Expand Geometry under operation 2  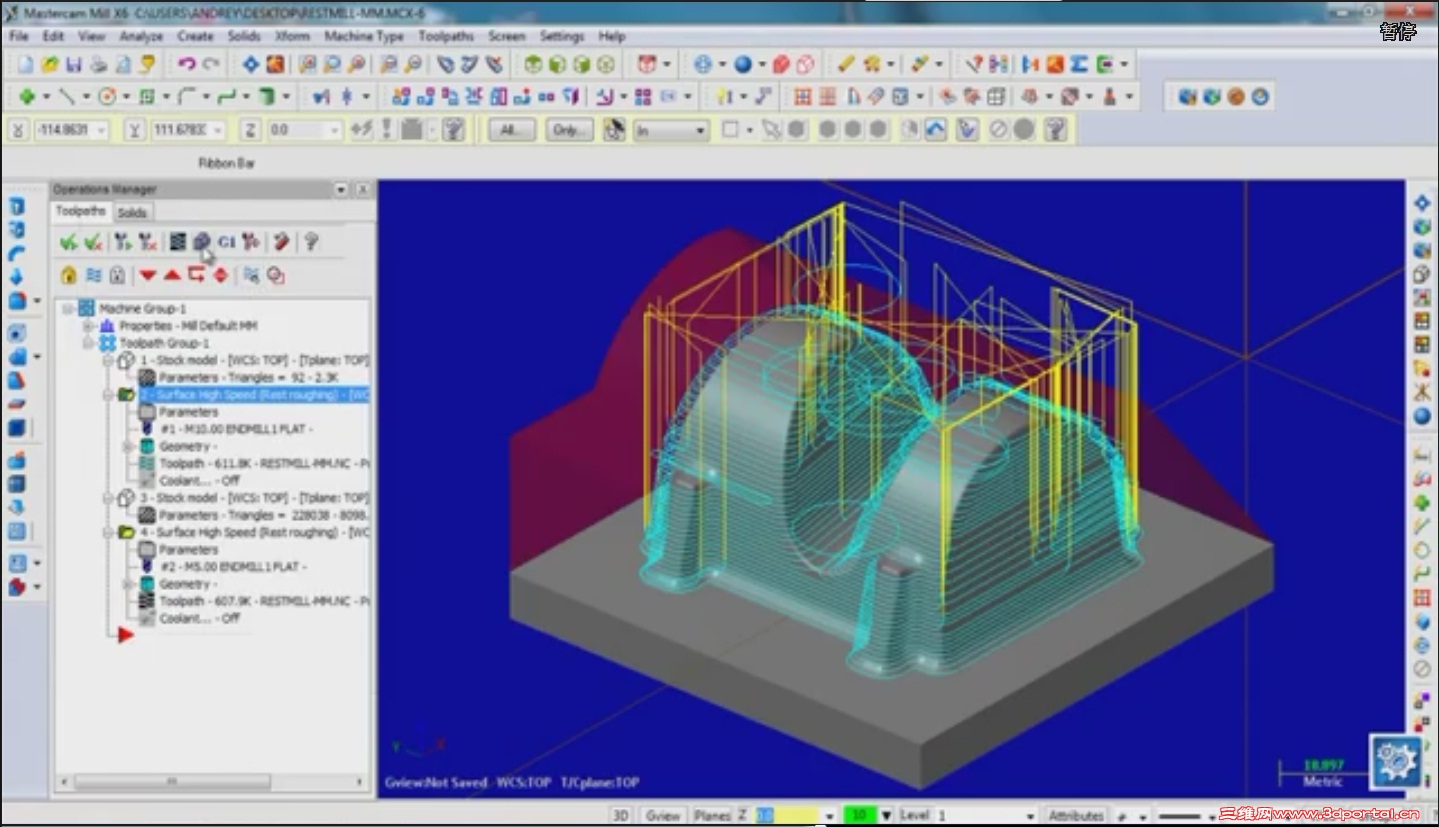[127, 446]
